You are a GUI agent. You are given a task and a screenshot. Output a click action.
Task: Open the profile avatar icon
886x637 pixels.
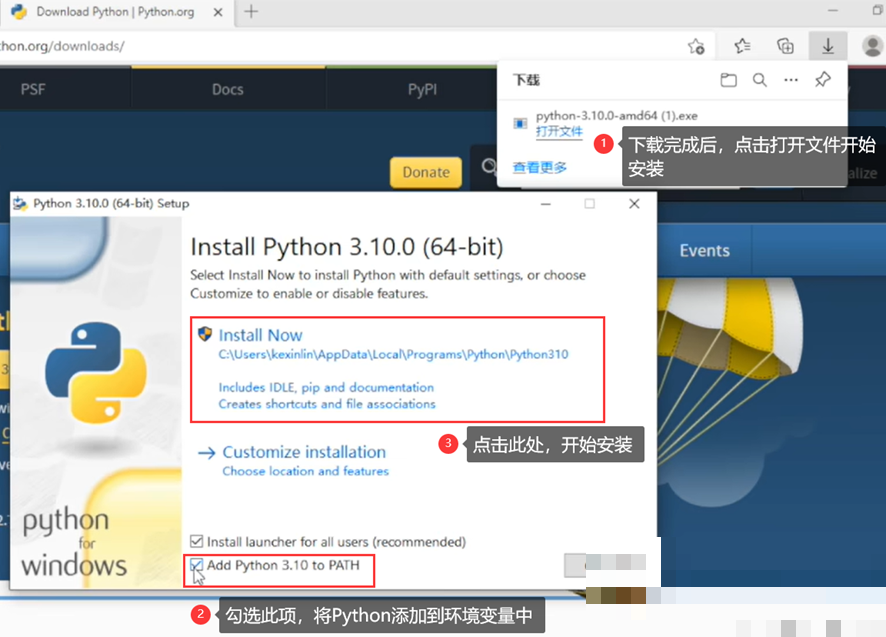pyautogui.click(x=873, y=46)
